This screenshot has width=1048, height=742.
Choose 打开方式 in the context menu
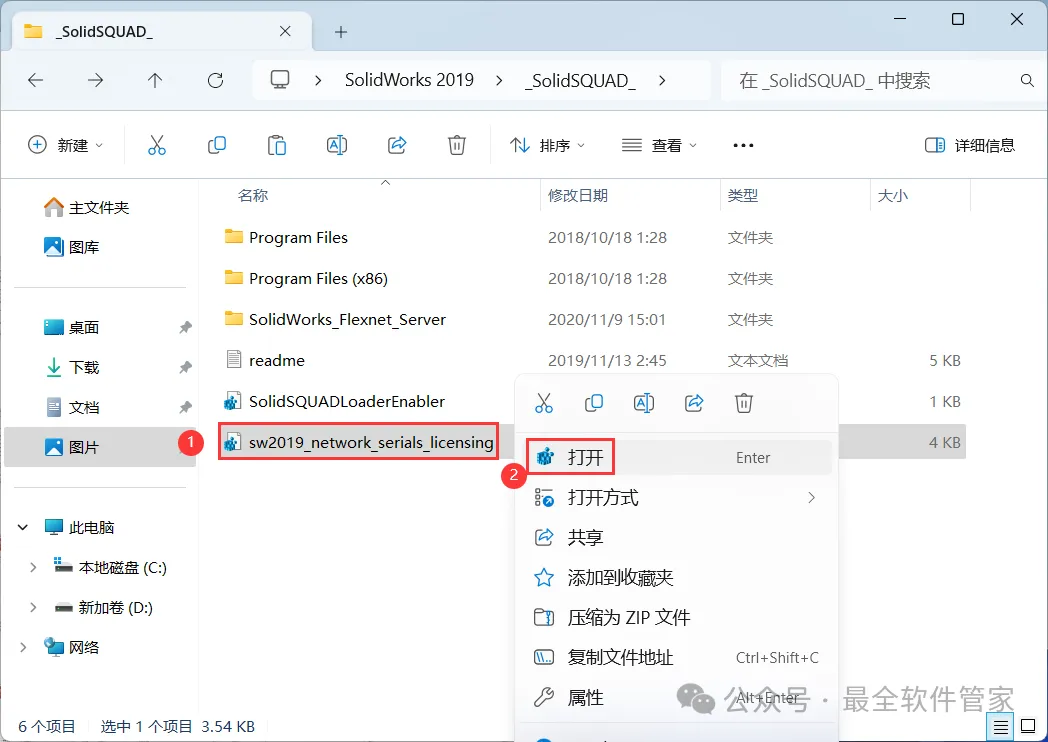[x=676, y=498]
